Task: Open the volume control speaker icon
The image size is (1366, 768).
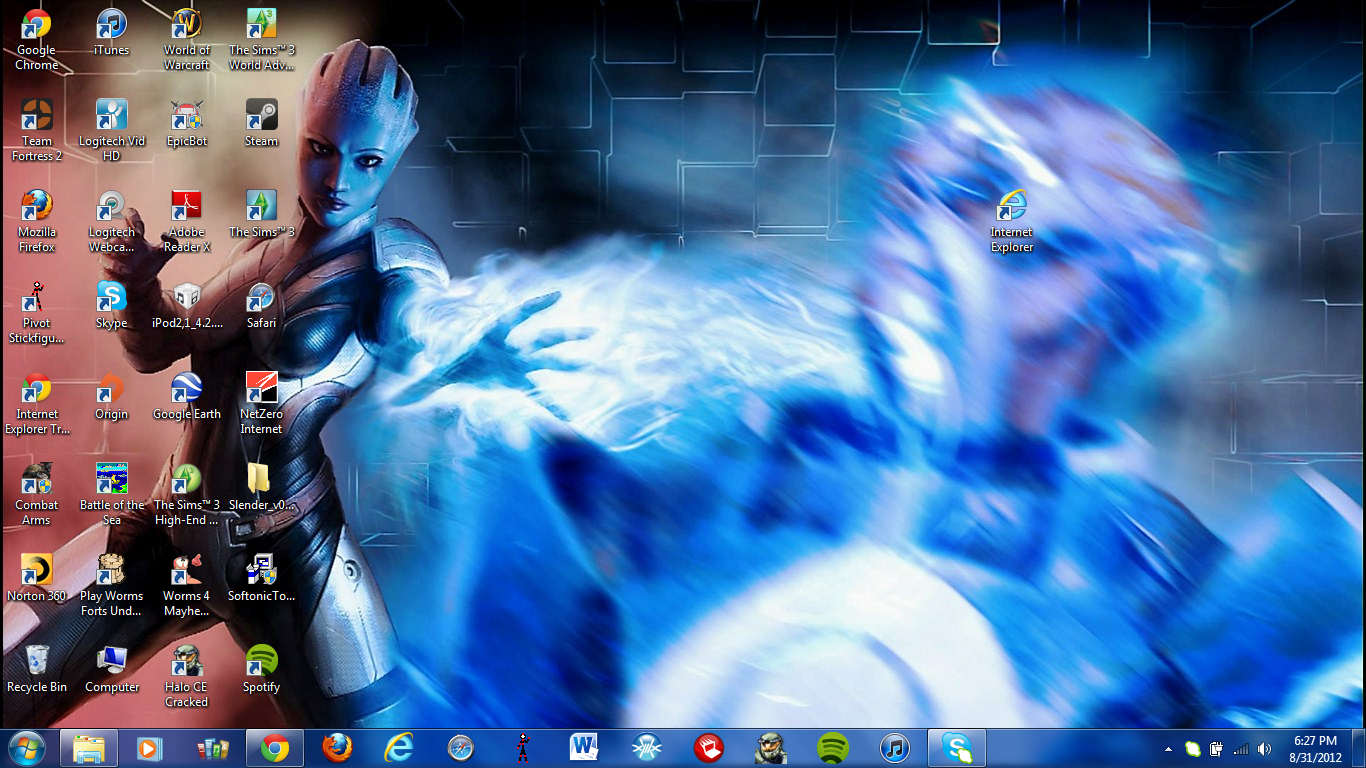Action: pyautogui.click(x=1265, y=749)
